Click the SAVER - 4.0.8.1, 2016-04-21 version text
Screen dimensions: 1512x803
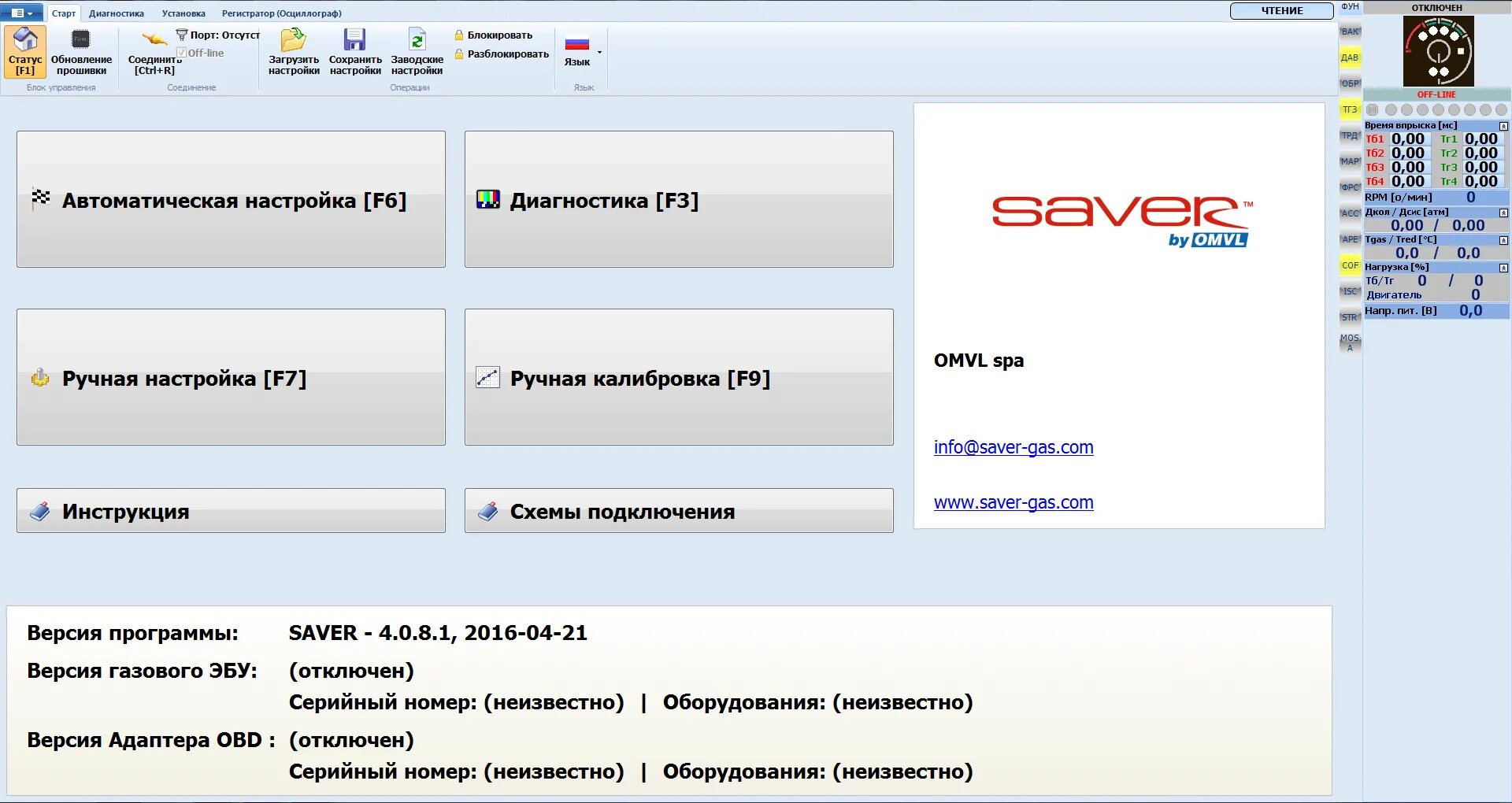438,633
